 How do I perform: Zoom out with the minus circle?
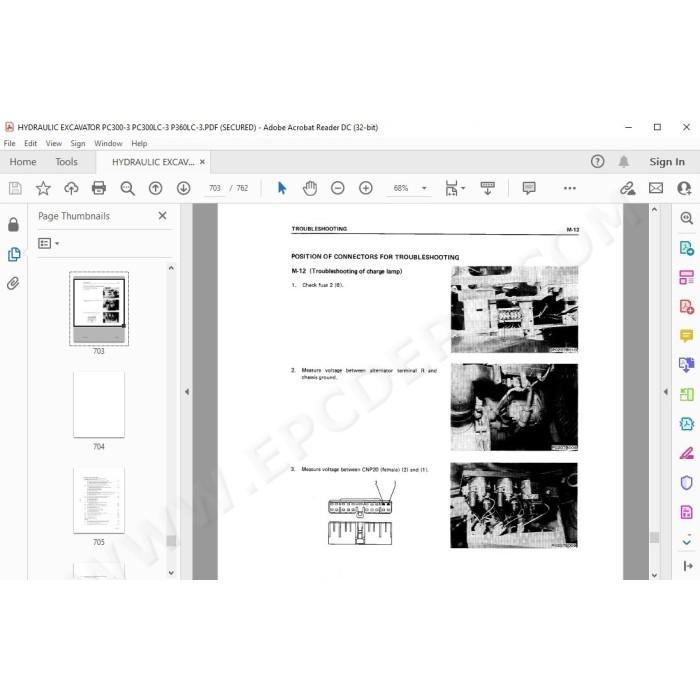click(x=338, y=188)
